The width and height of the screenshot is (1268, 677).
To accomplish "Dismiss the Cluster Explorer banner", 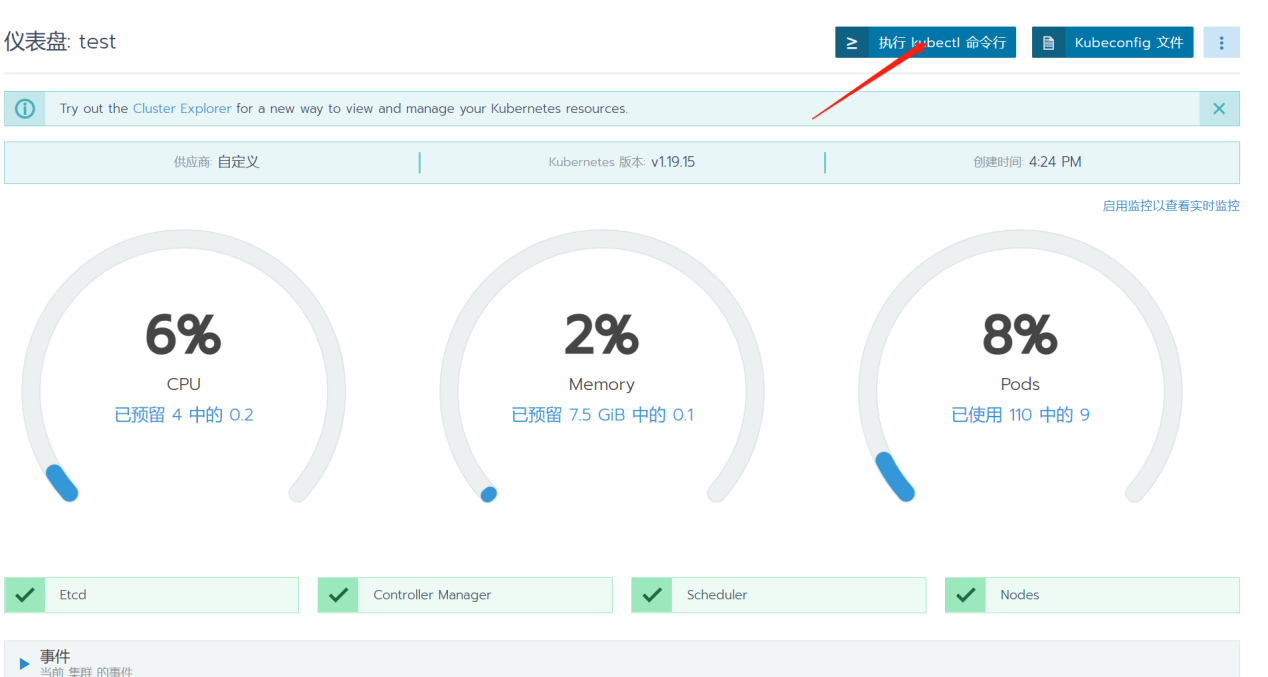I will pyautogui.click(x=1219, y=109).
